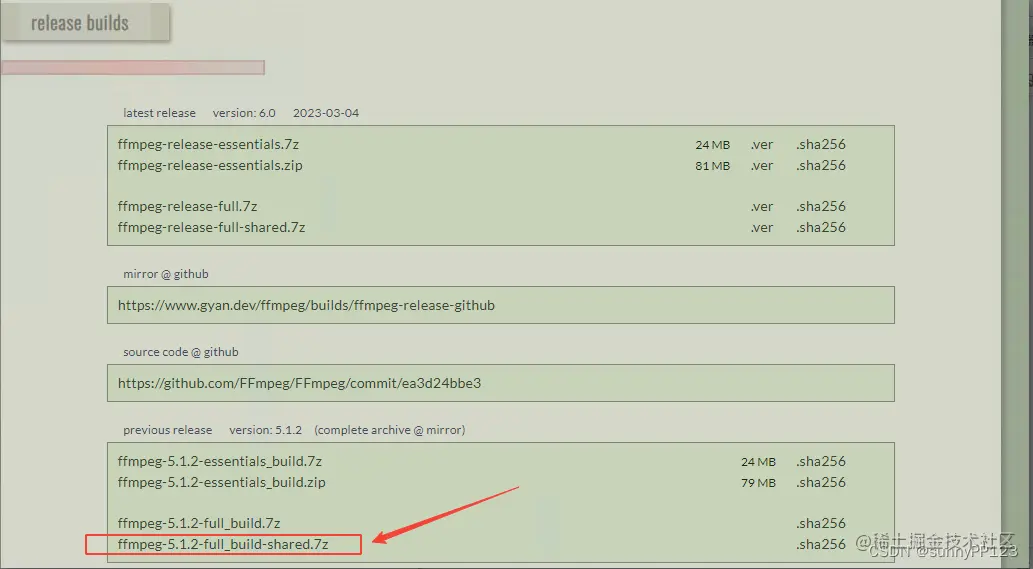Follow the gyan.dev ffmpeg-release-github mirror link
Viewport: 1033px width, 569px height.
pos(306,305)
